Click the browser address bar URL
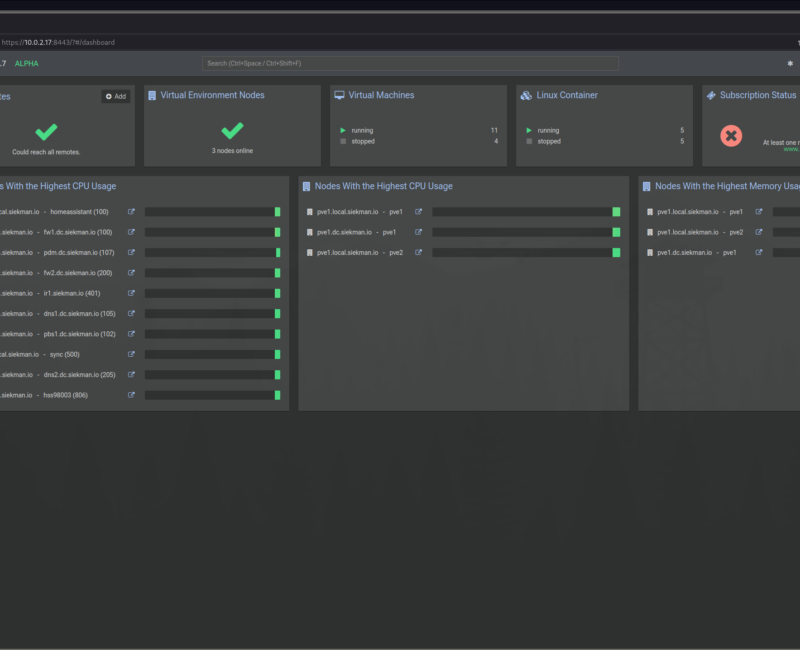The width and height of the screenshot is (800, 650). click(58, 42)
